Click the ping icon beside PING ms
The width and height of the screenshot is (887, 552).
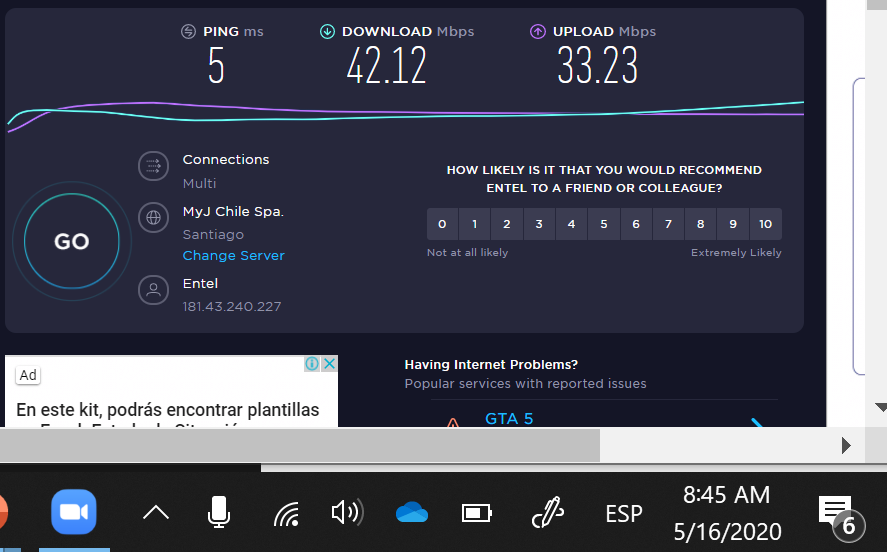(188, 32)
